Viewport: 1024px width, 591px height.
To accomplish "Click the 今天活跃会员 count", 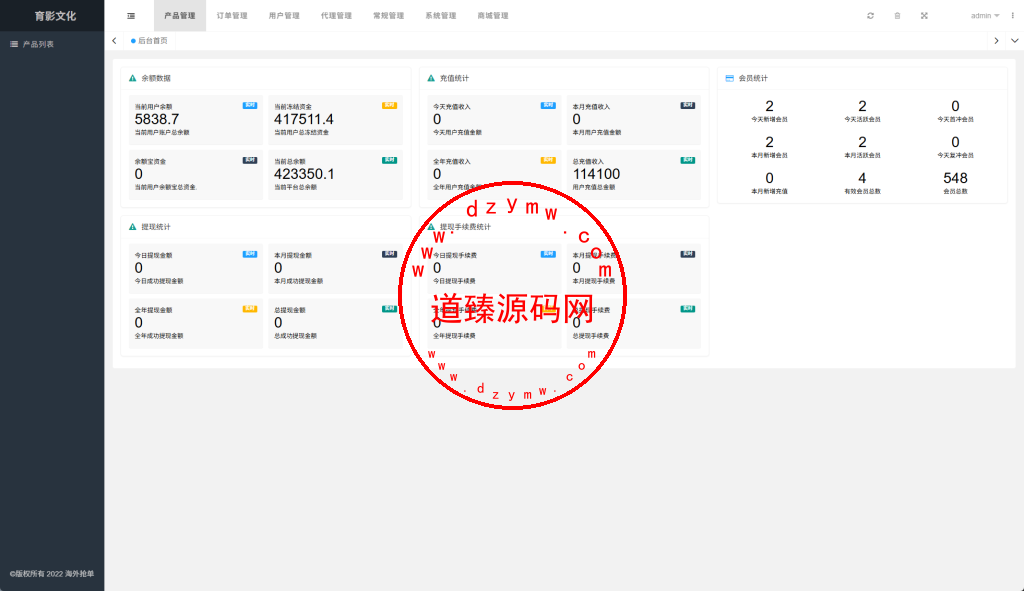I will (862, 106).
